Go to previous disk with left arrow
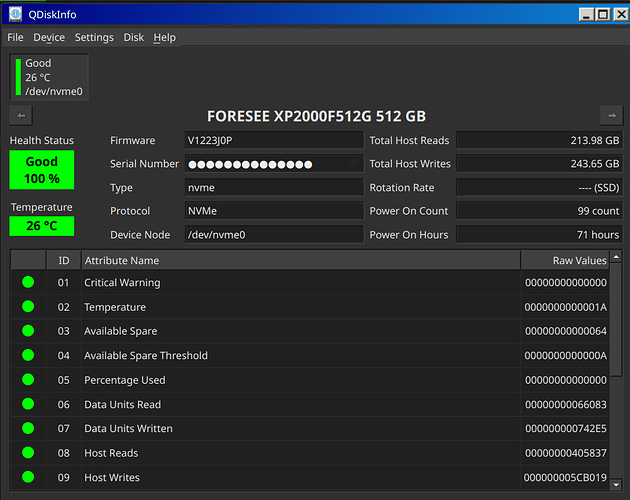Viewport: 630px width, 500px height. click(21, 116)
